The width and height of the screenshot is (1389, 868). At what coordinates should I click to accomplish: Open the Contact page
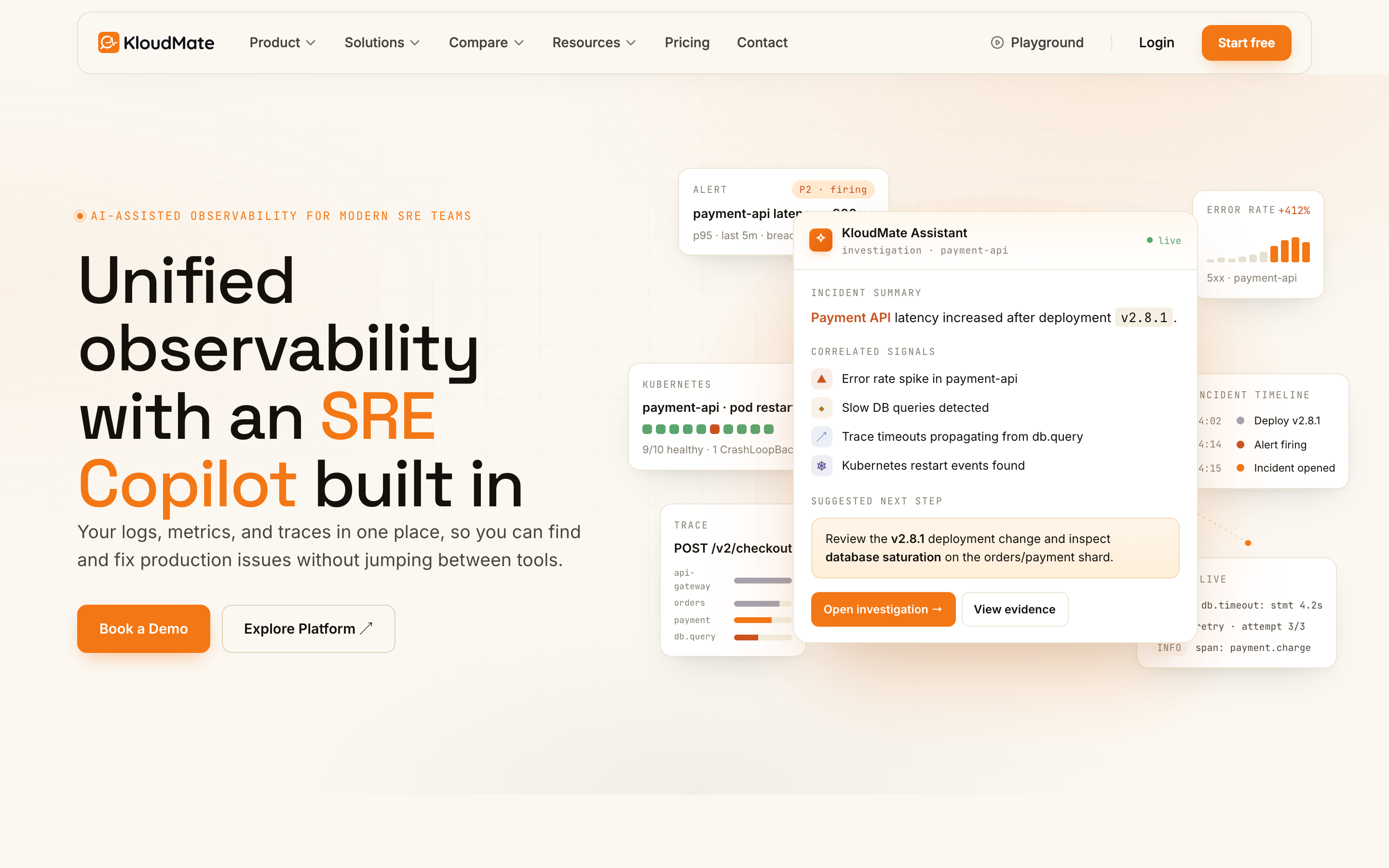[x=762, y=42]
